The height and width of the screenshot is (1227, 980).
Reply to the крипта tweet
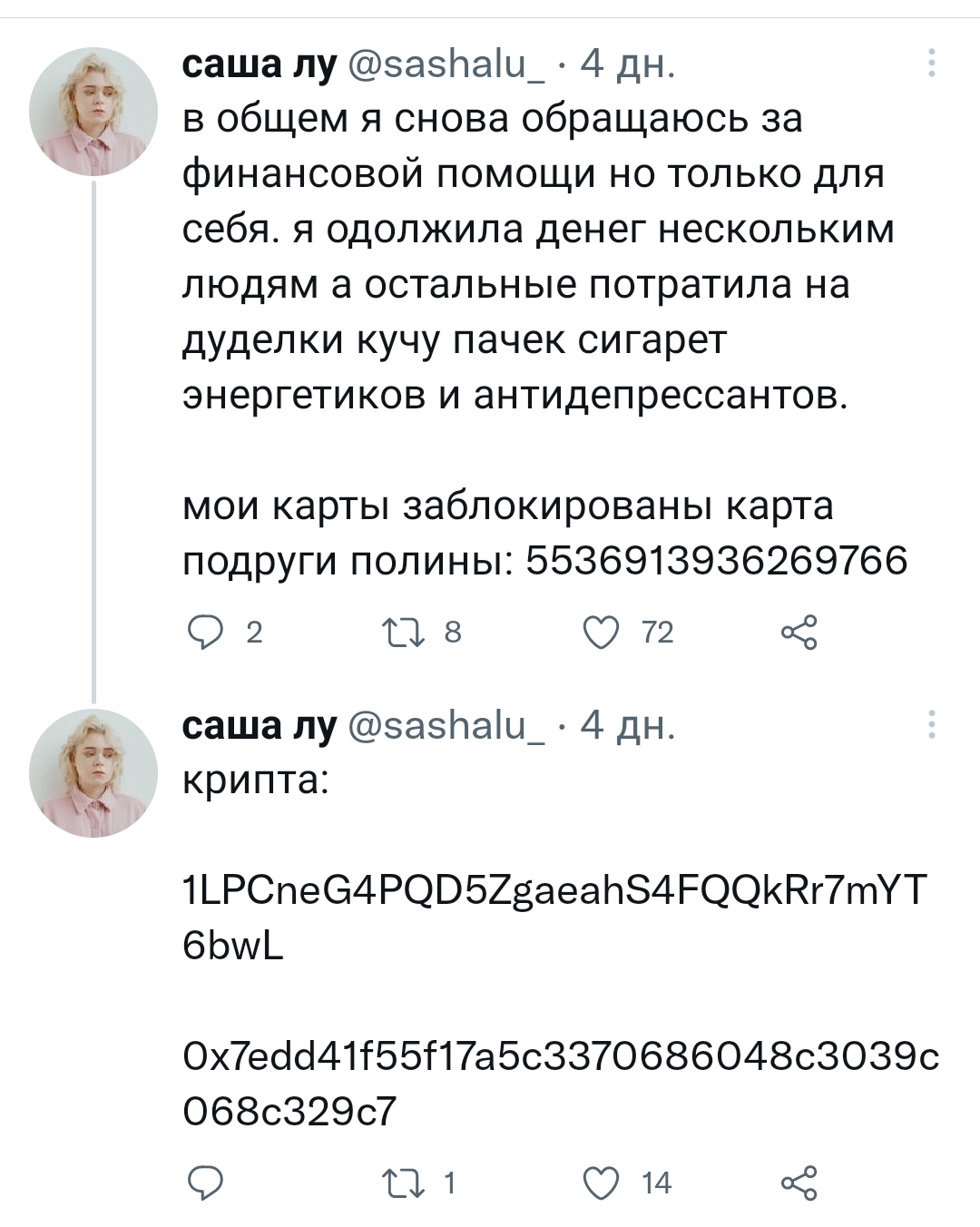[203, 1183]
